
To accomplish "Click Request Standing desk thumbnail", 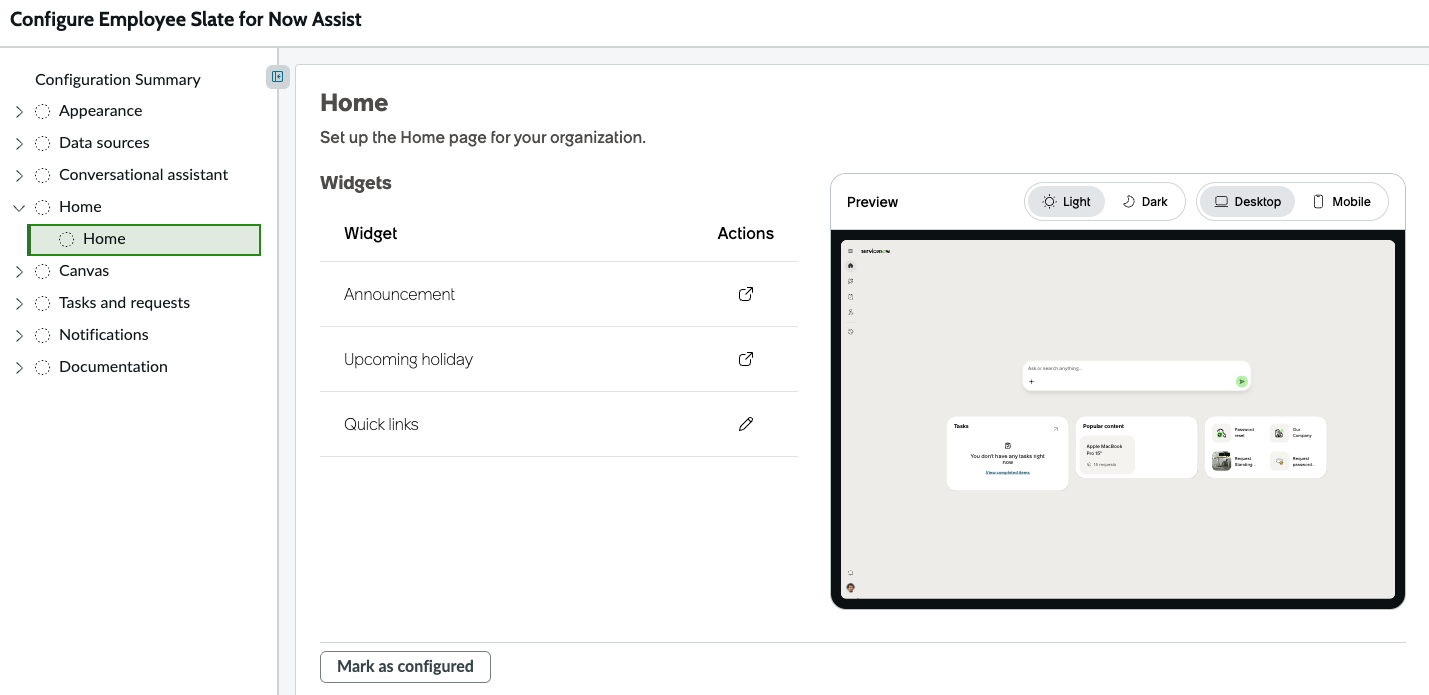I will 1221,461.
